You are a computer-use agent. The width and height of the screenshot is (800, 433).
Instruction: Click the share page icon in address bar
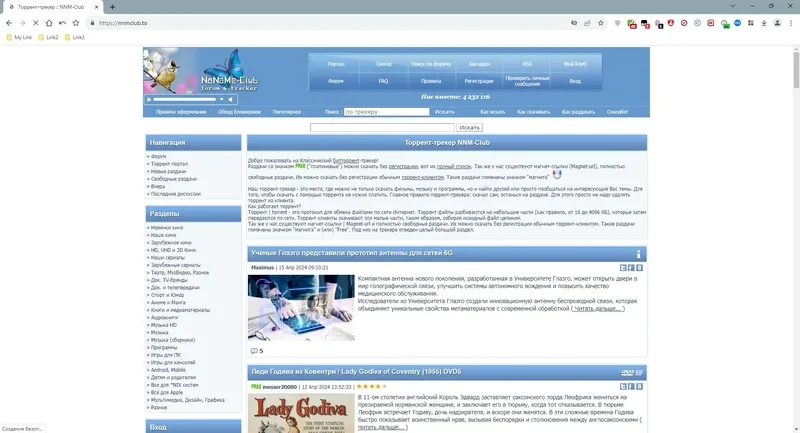(x=587, y=23)
